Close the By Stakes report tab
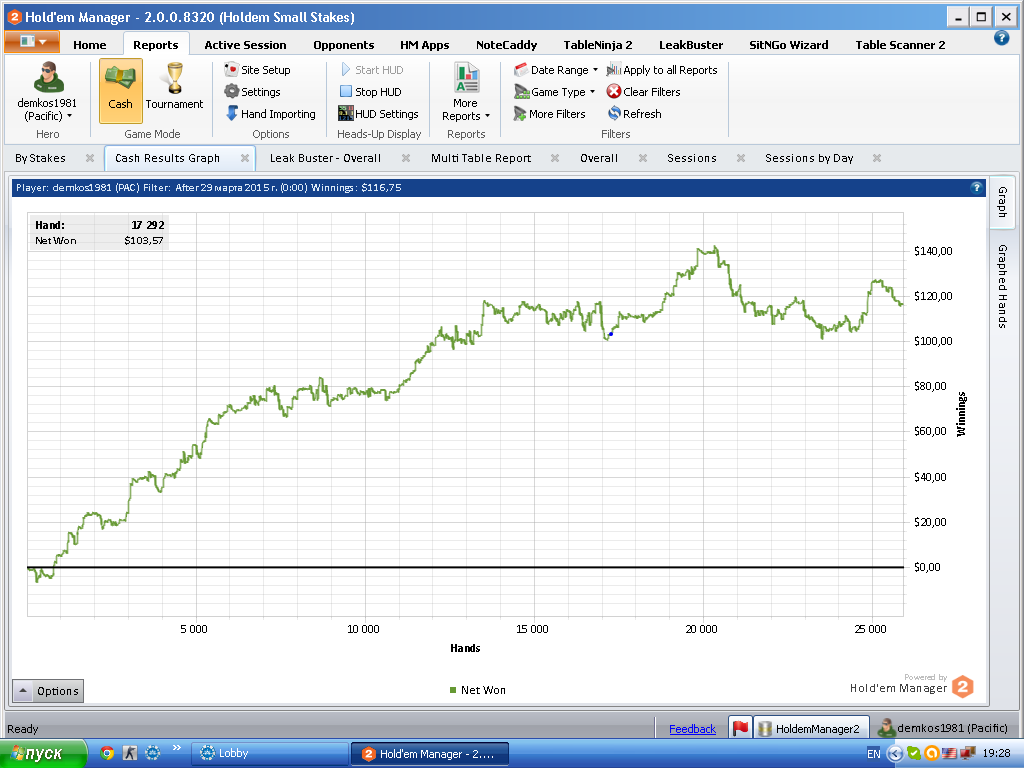 [x=90, y=158]
